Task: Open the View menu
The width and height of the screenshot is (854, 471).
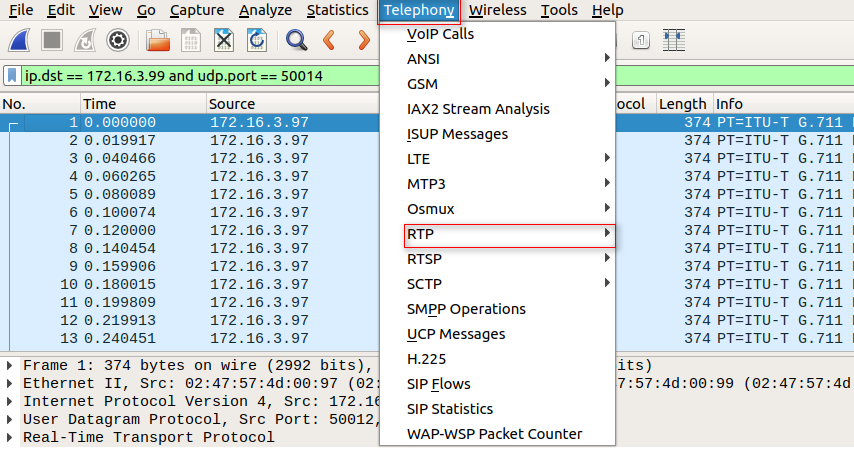Action: coord(106,10)
